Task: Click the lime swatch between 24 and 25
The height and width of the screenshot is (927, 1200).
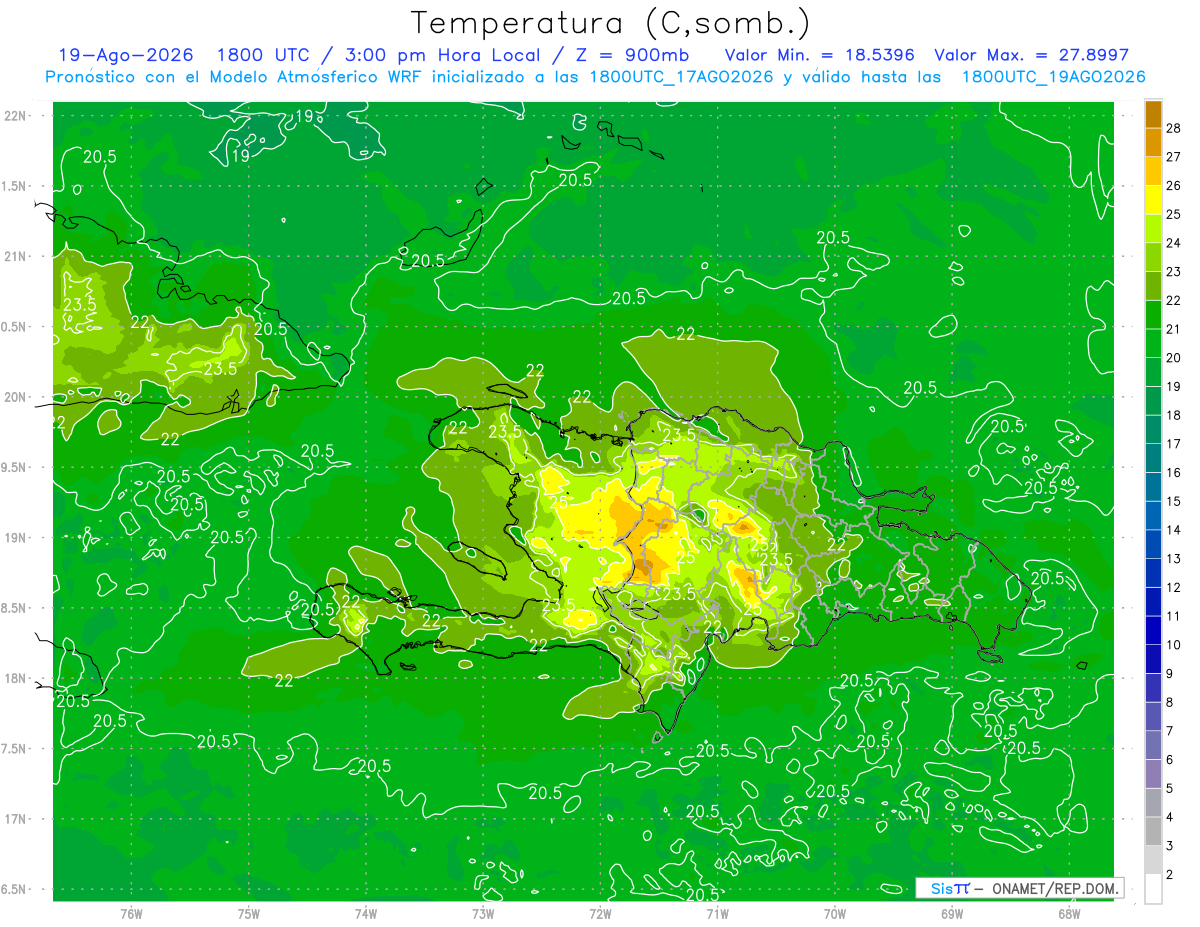Action: coord(1153,229)
